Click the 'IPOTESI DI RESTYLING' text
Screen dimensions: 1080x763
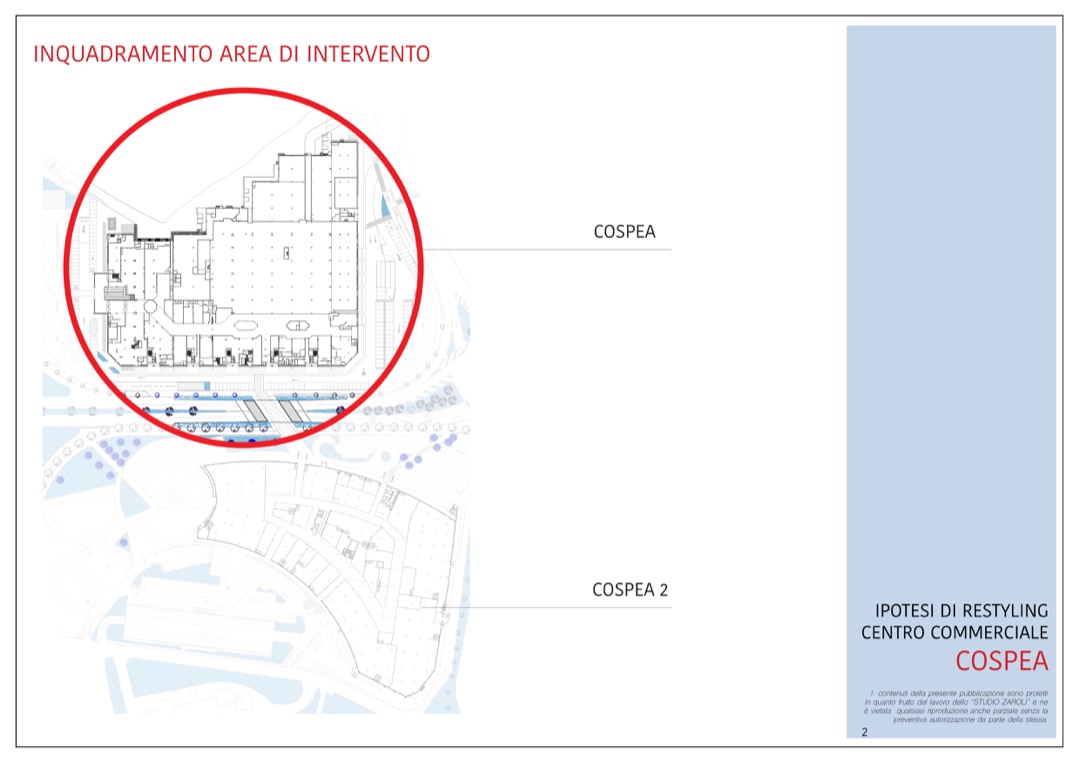click(x=961, y=610)
